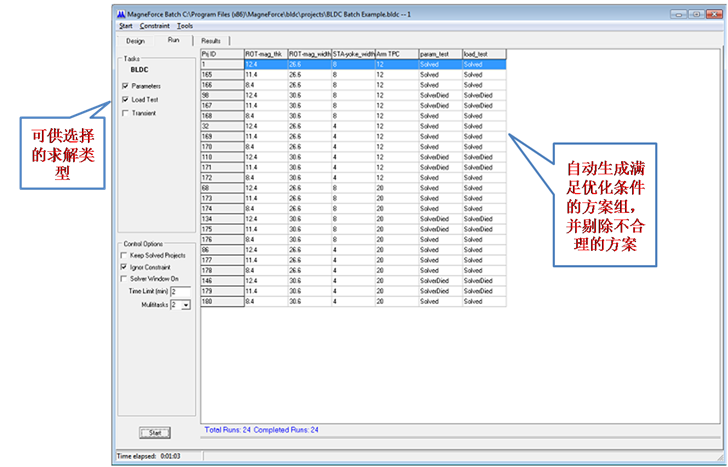Open the Tools menu
The width and height of the screenshot is (728, 467).
[186, 26]
